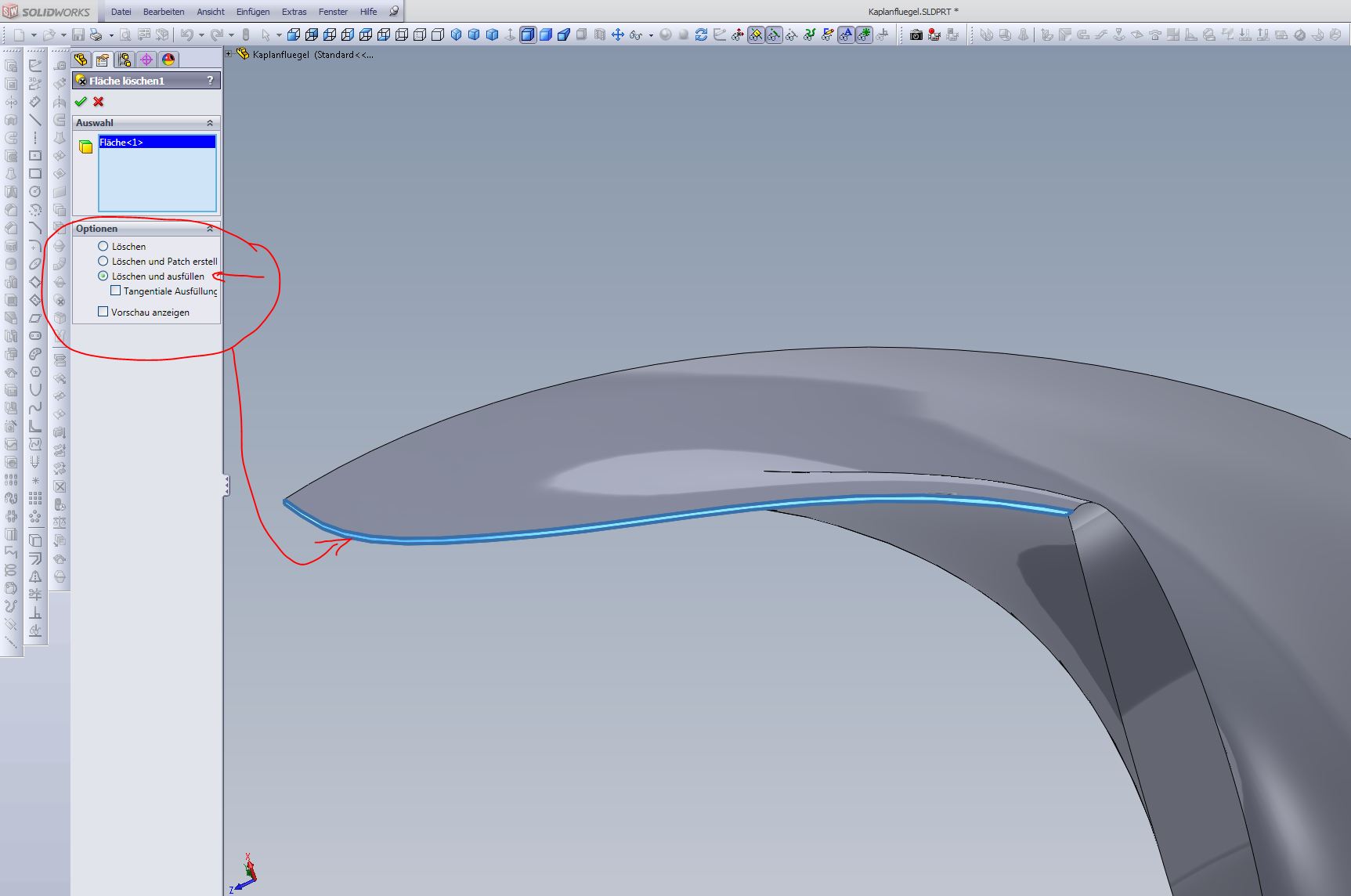
Task: Open the Extras menu
Action: (x=294, y=12)
